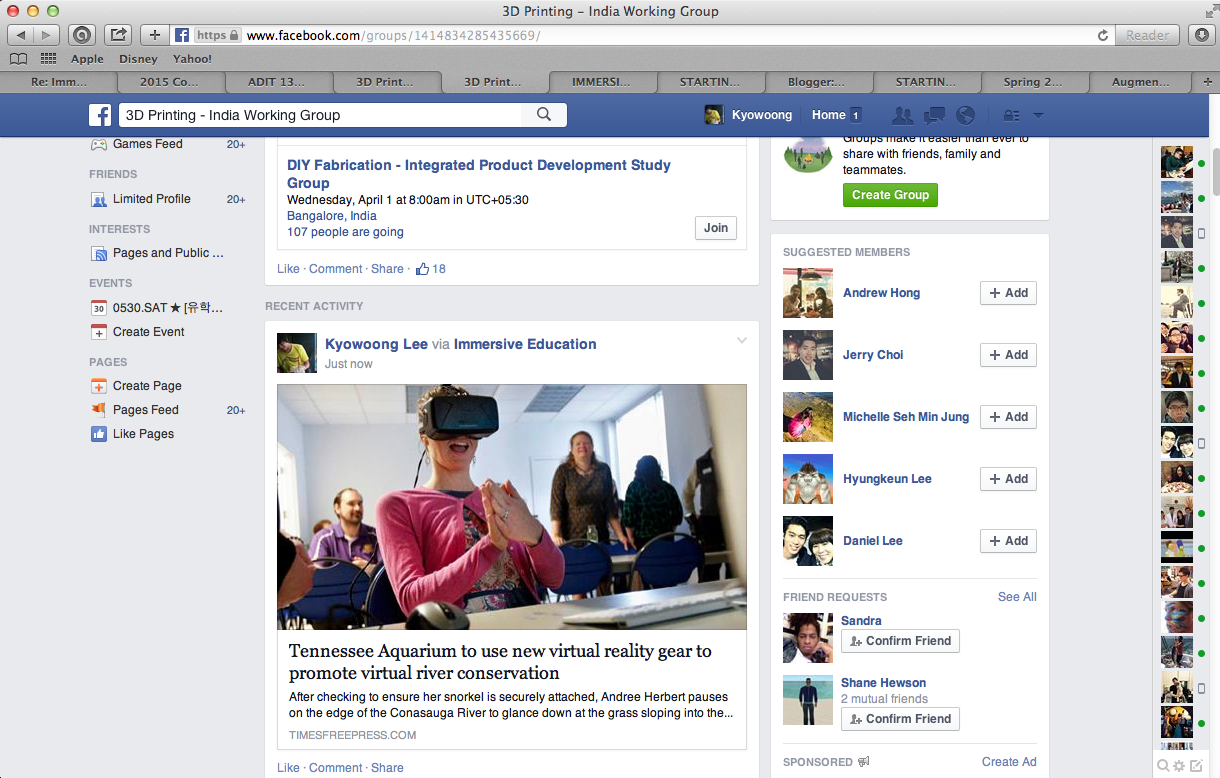Confirm Shane Hewson's friend request
Viewport: 1220px width, 778px height.
[900, 719]
